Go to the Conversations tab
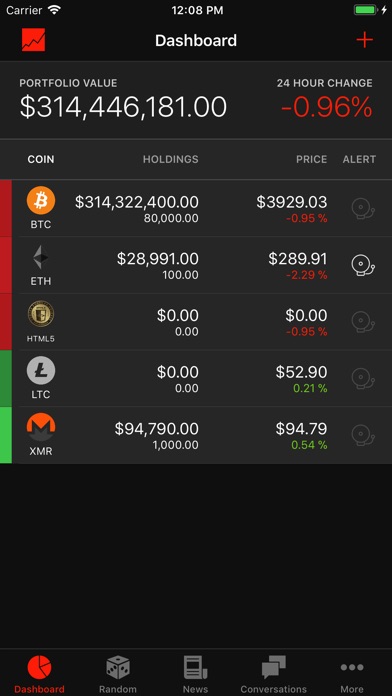This screenshot has width=392, height=696. click(273, 674)
